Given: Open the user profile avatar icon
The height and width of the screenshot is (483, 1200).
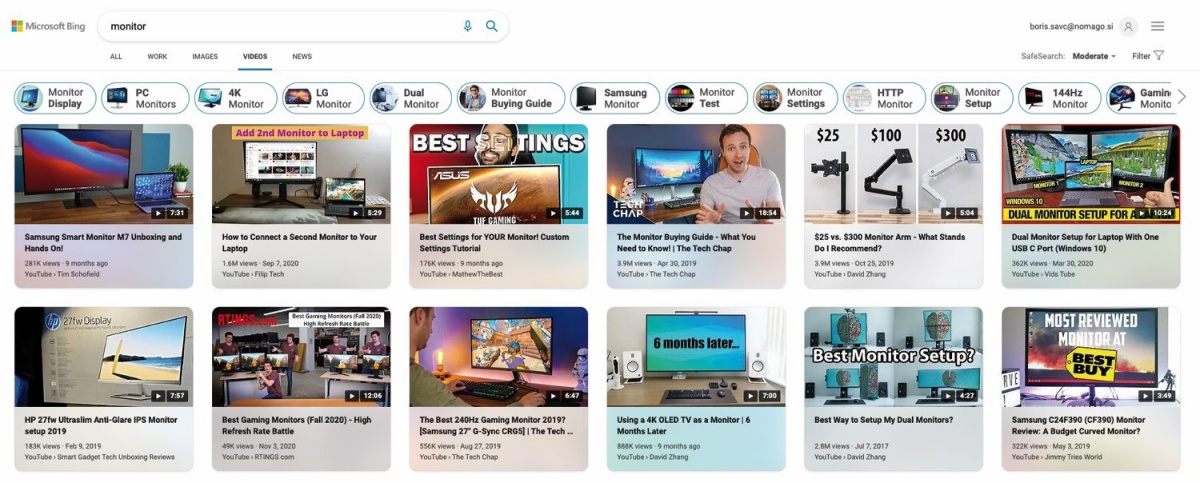Looking at the screenshot, I should tap(1128, 26).
